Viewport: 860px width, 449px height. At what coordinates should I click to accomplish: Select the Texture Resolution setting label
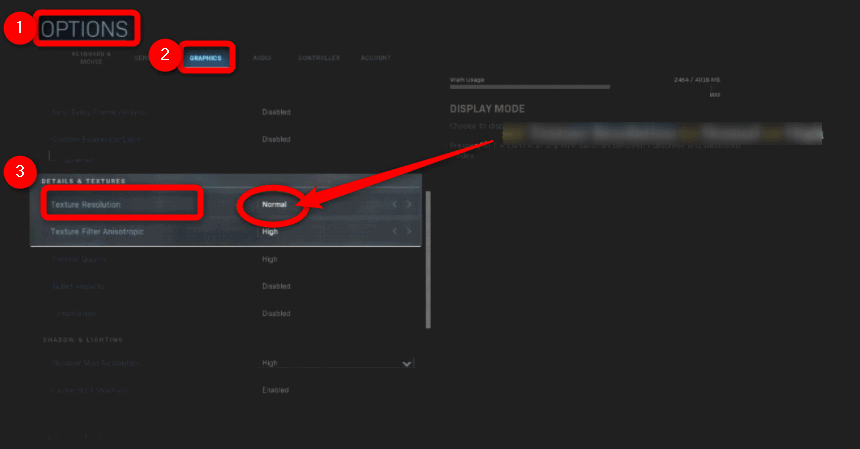86,204
